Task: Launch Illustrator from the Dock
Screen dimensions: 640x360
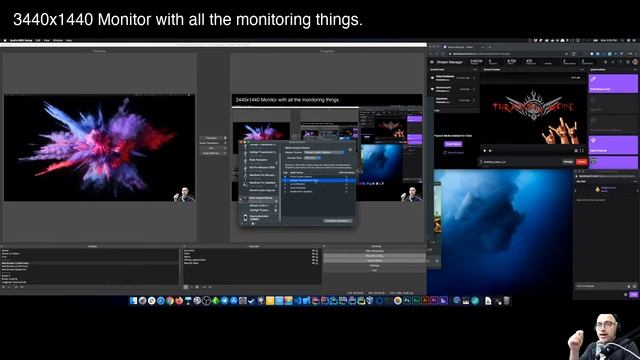Action: [425, 301]
